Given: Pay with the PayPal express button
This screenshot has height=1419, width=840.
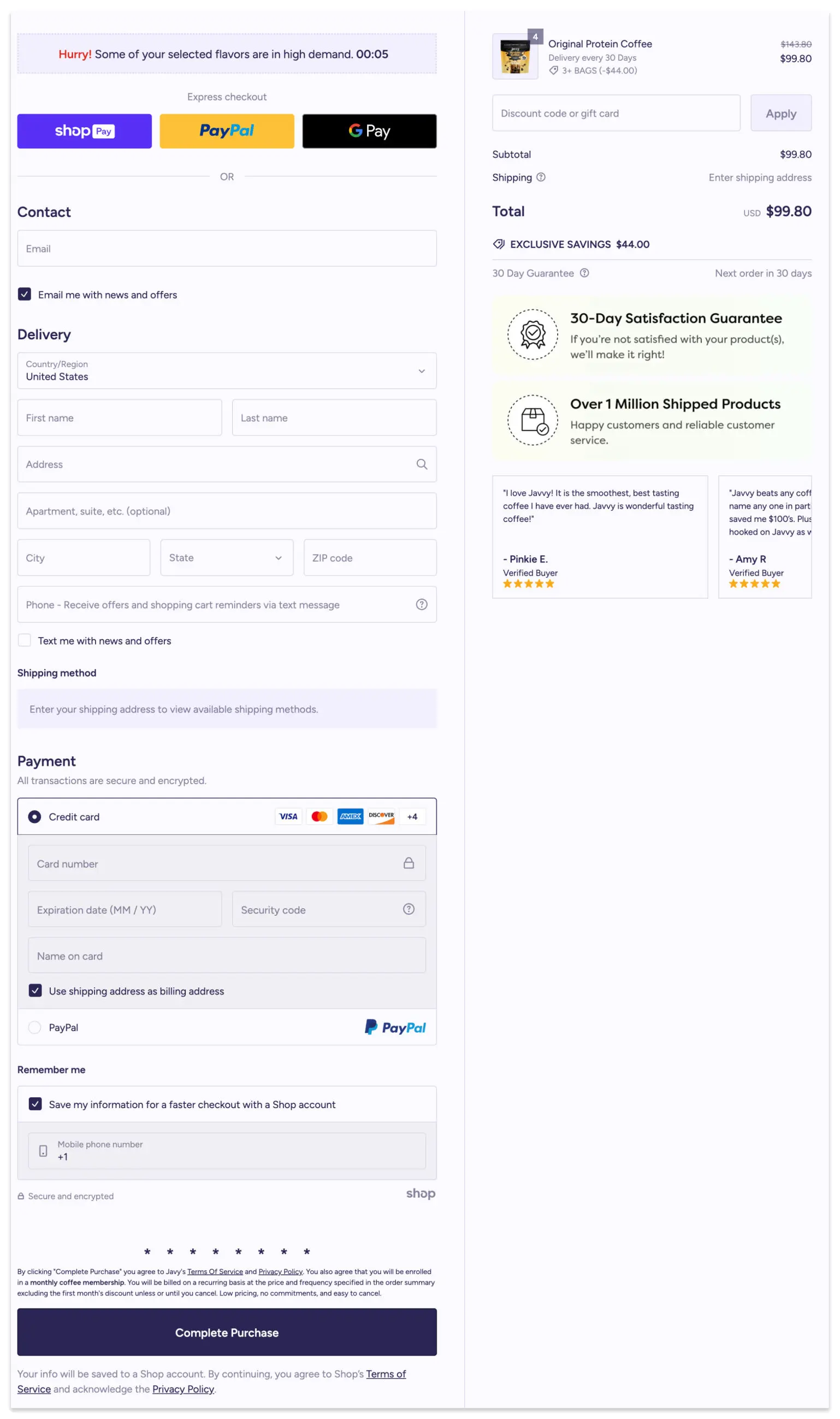Looking at the screenshot, I should click(x=227, y=131).
